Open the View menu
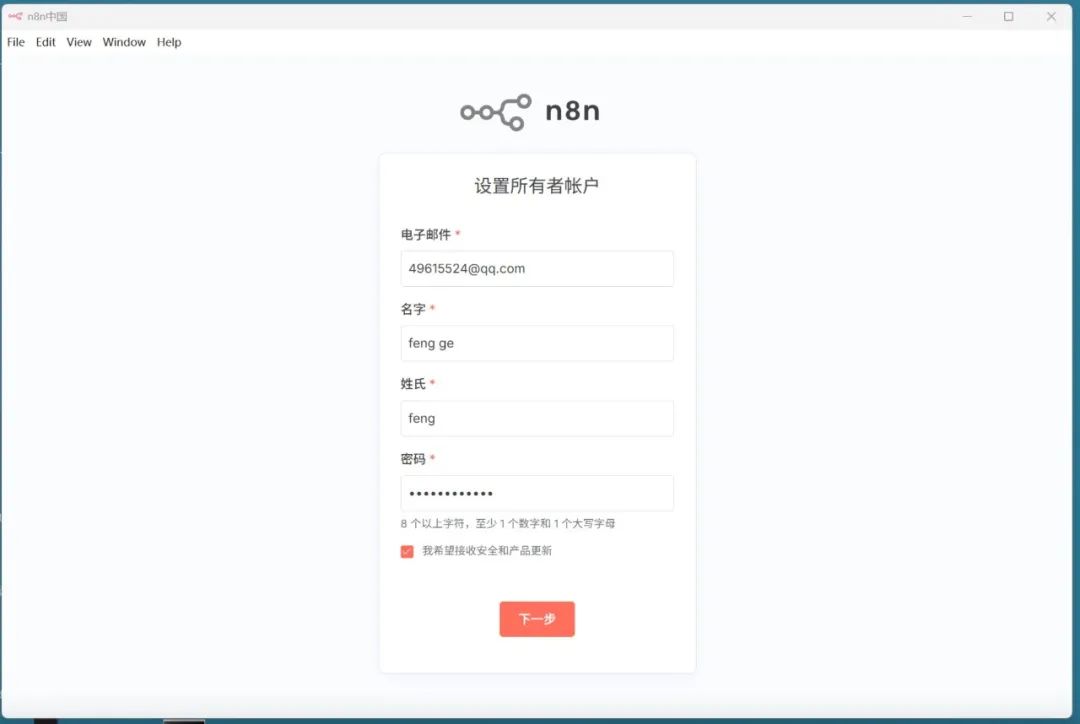1080x724 pixels. pos(79,42)
